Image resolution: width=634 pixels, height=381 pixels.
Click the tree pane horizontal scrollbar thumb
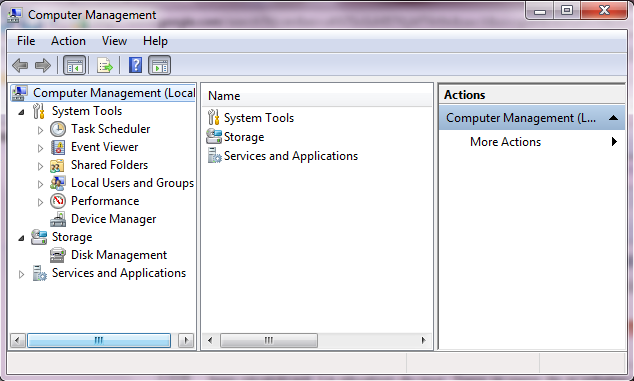(x=99, y=340)
